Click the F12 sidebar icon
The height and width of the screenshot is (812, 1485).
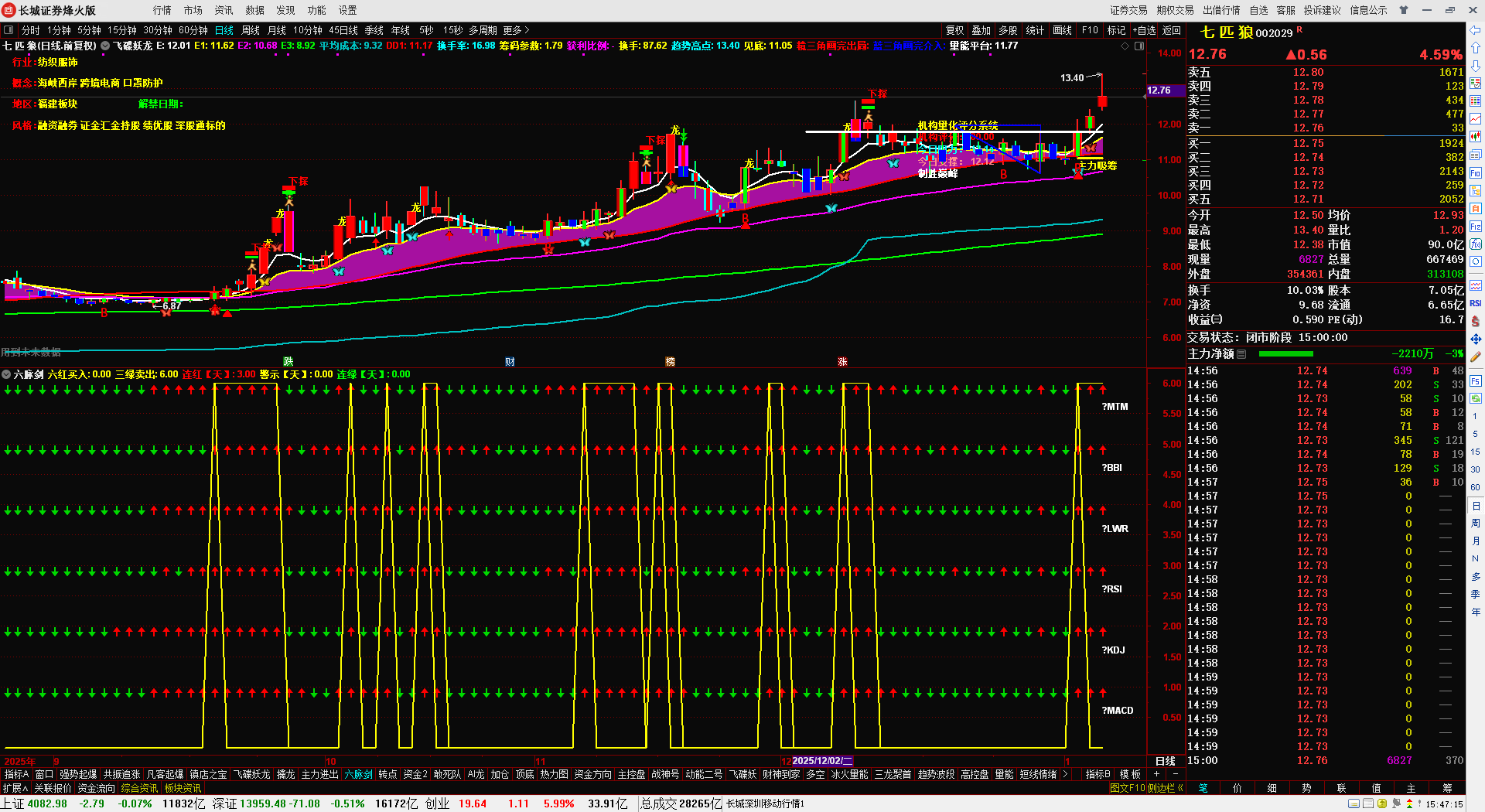pos(1476,227)
